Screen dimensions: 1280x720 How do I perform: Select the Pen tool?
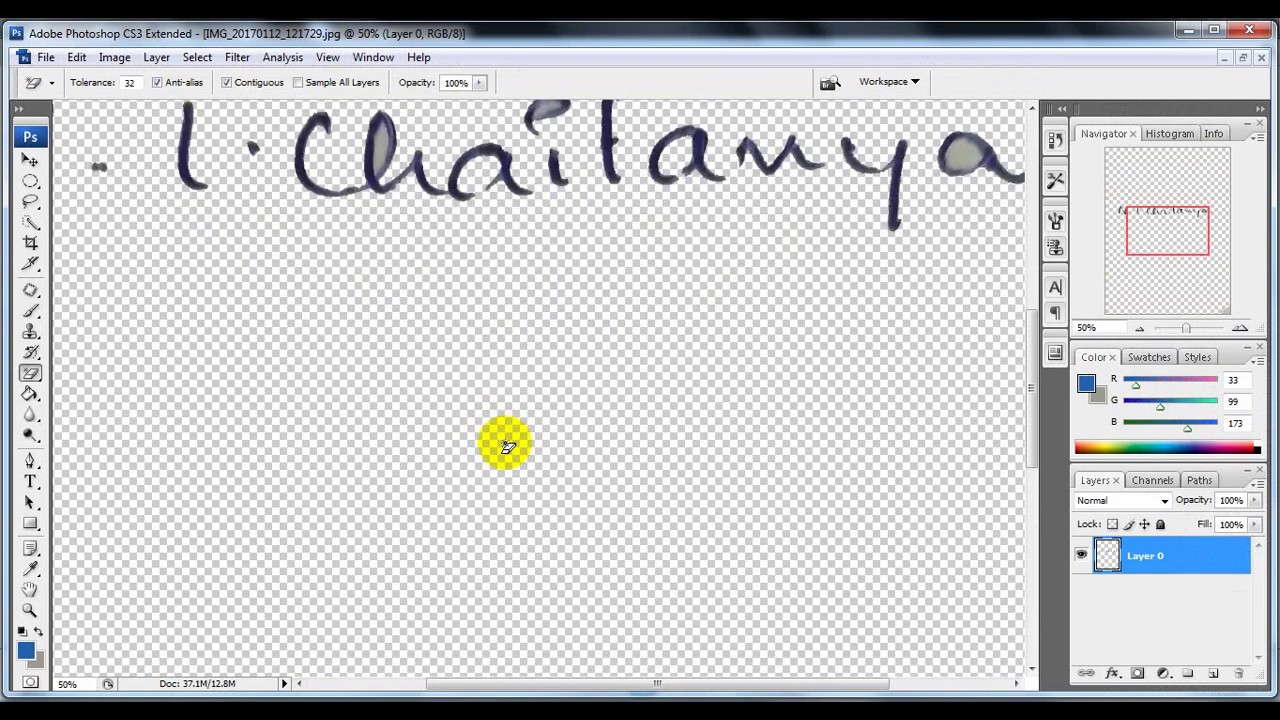[30, 461]
